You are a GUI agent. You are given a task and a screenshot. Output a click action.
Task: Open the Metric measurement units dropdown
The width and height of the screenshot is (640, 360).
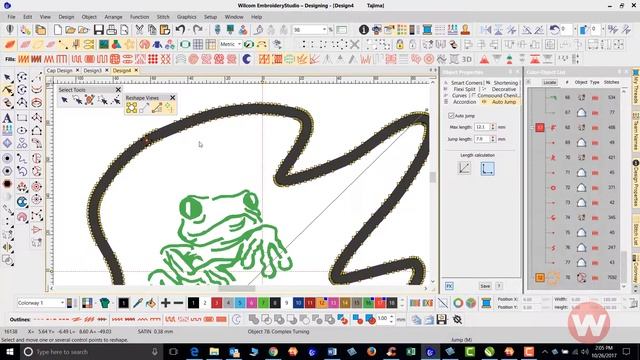[x=239, y=44]
